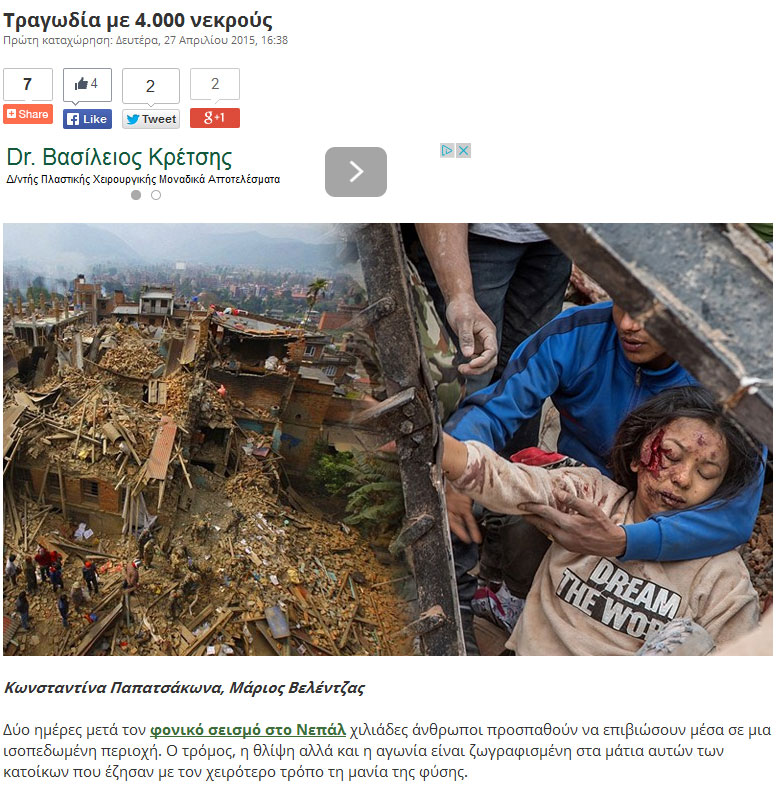The width and height of the screenshot is (784, 797).
Task: Open the Dr. Βασίλειος Κρέτσης ad link
Action: 119,158
